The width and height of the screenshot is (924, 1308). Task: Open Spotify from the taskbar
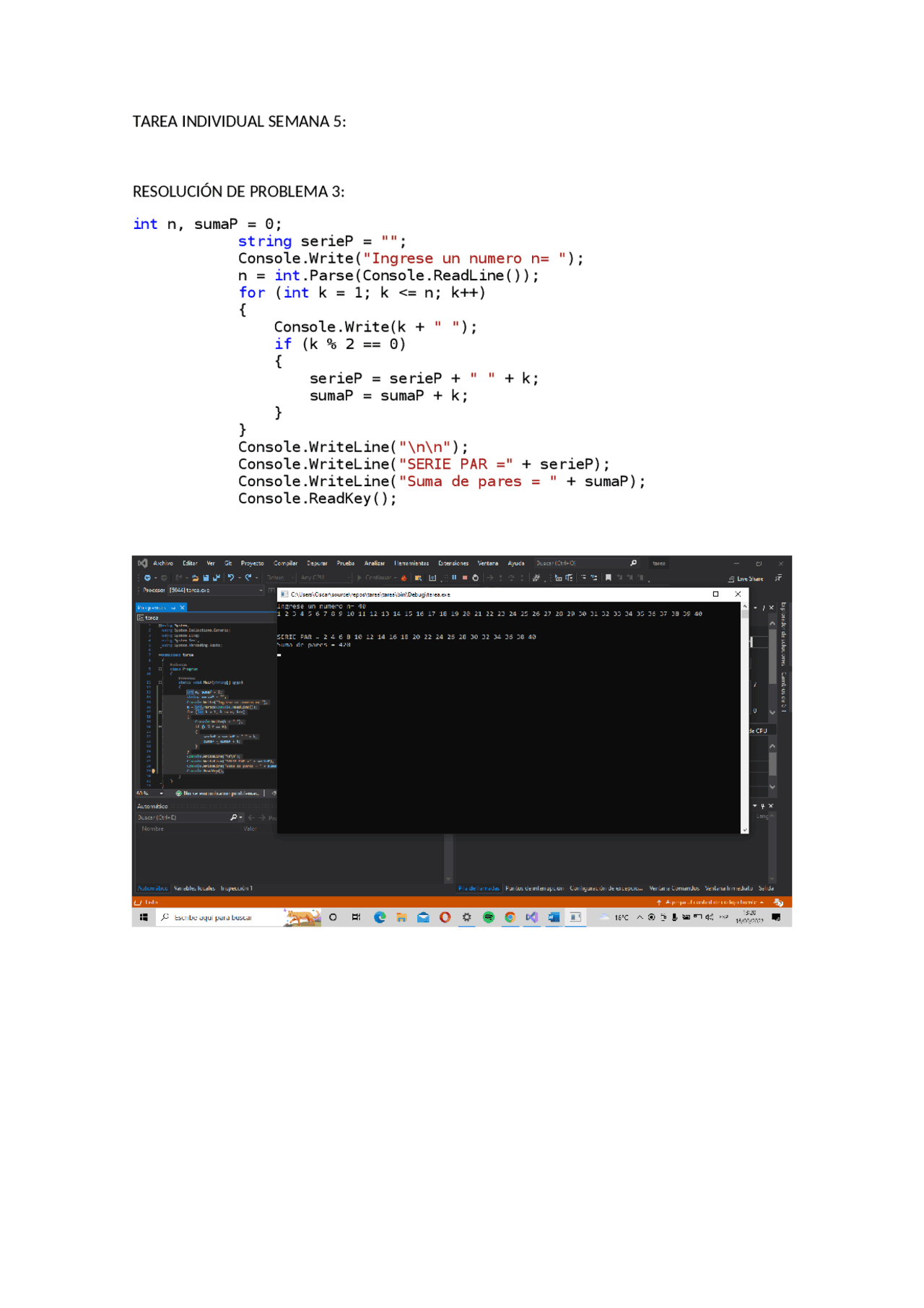coord(489,917)
